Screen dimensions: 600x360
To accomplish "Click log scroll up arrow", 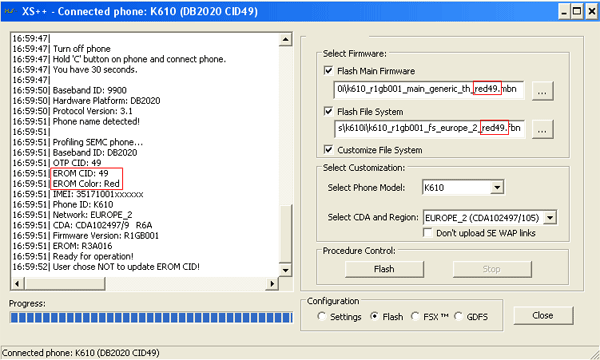I will point(285,39).
